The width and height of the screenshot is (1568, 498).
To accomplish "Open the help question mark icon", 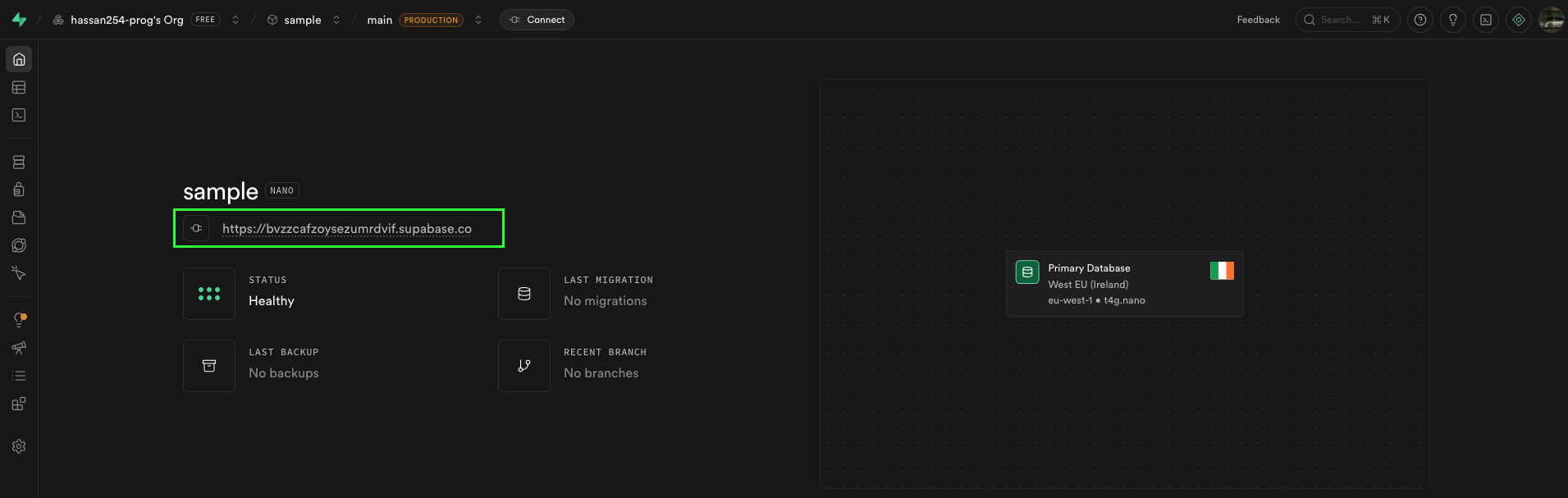I will [1420, 20].
